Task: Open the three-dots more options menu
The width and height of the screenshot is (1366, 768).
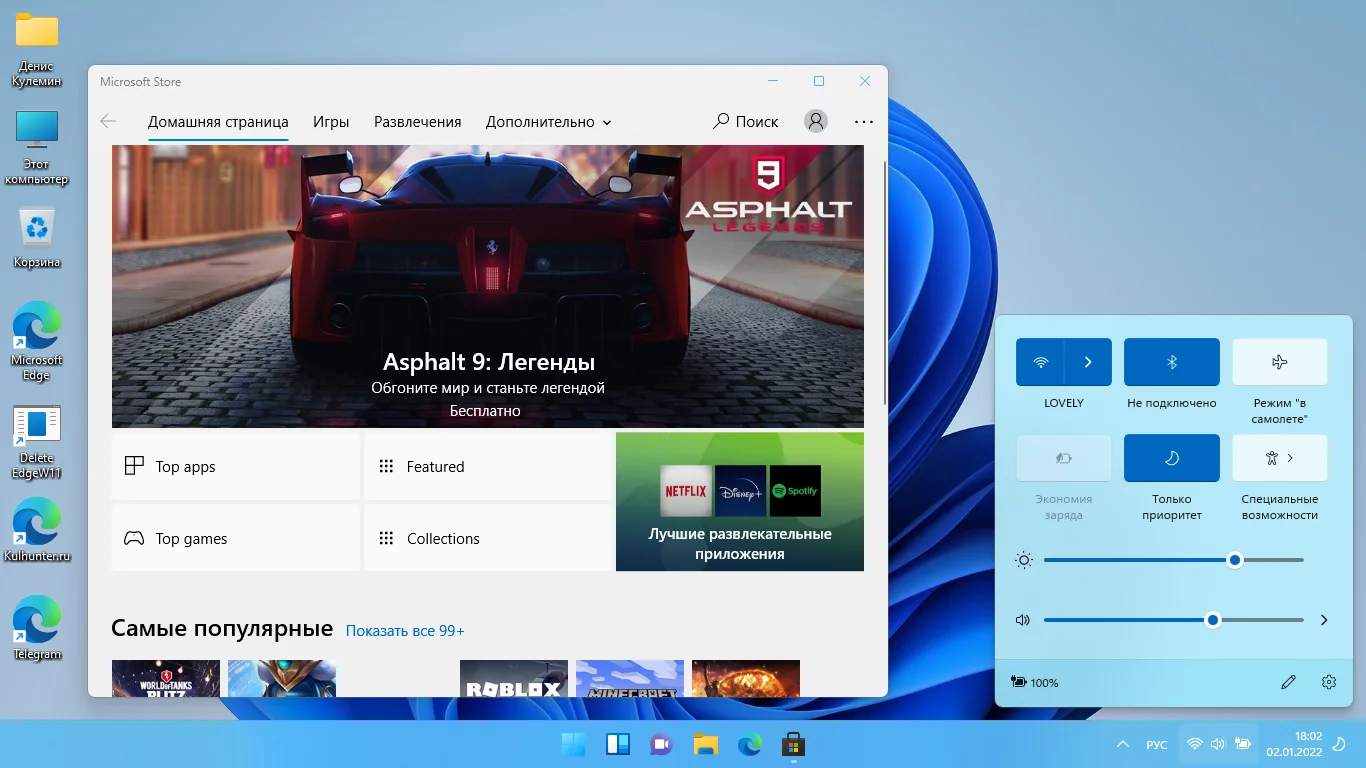Action: coord(864,121)
